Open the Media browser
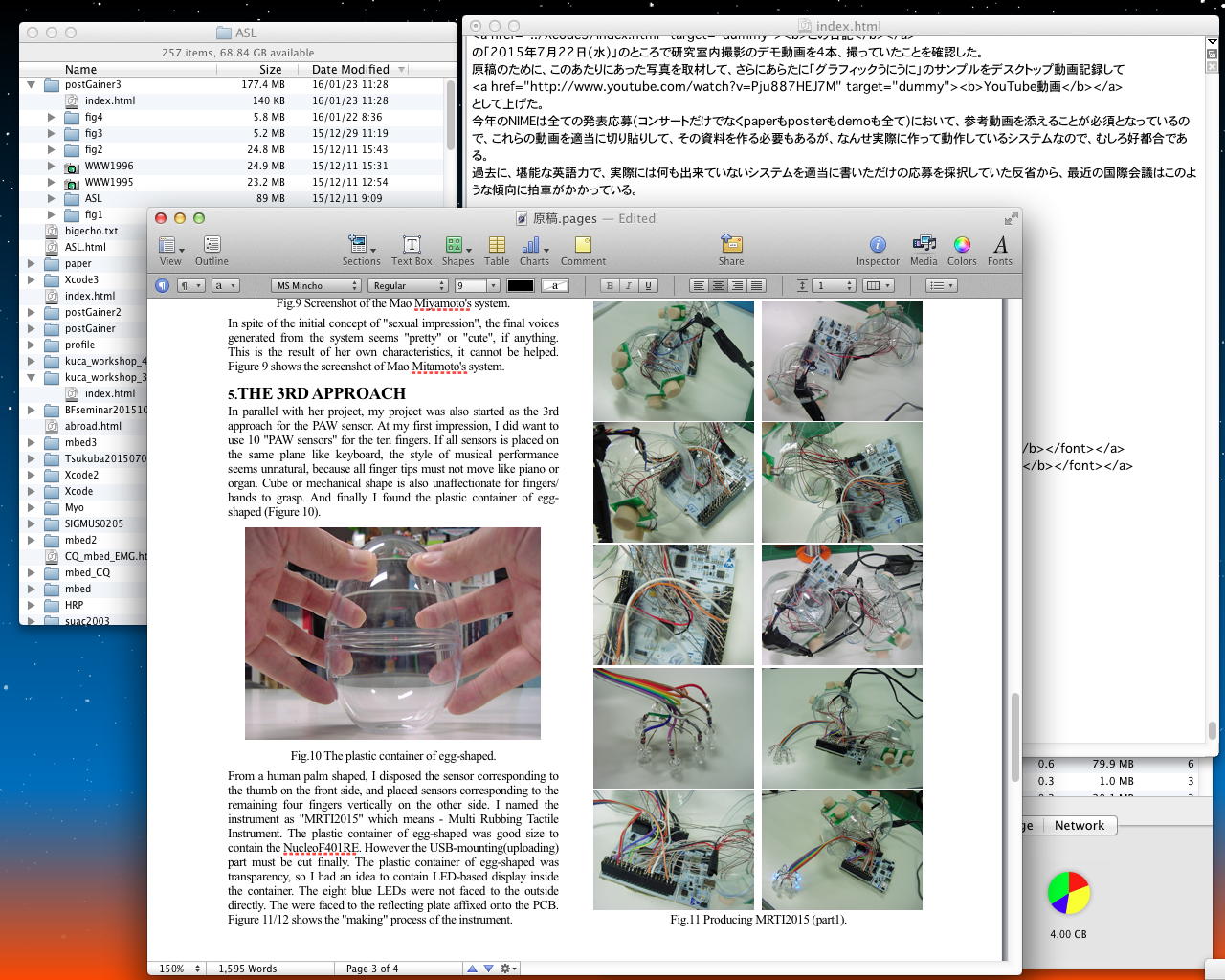 924,251
